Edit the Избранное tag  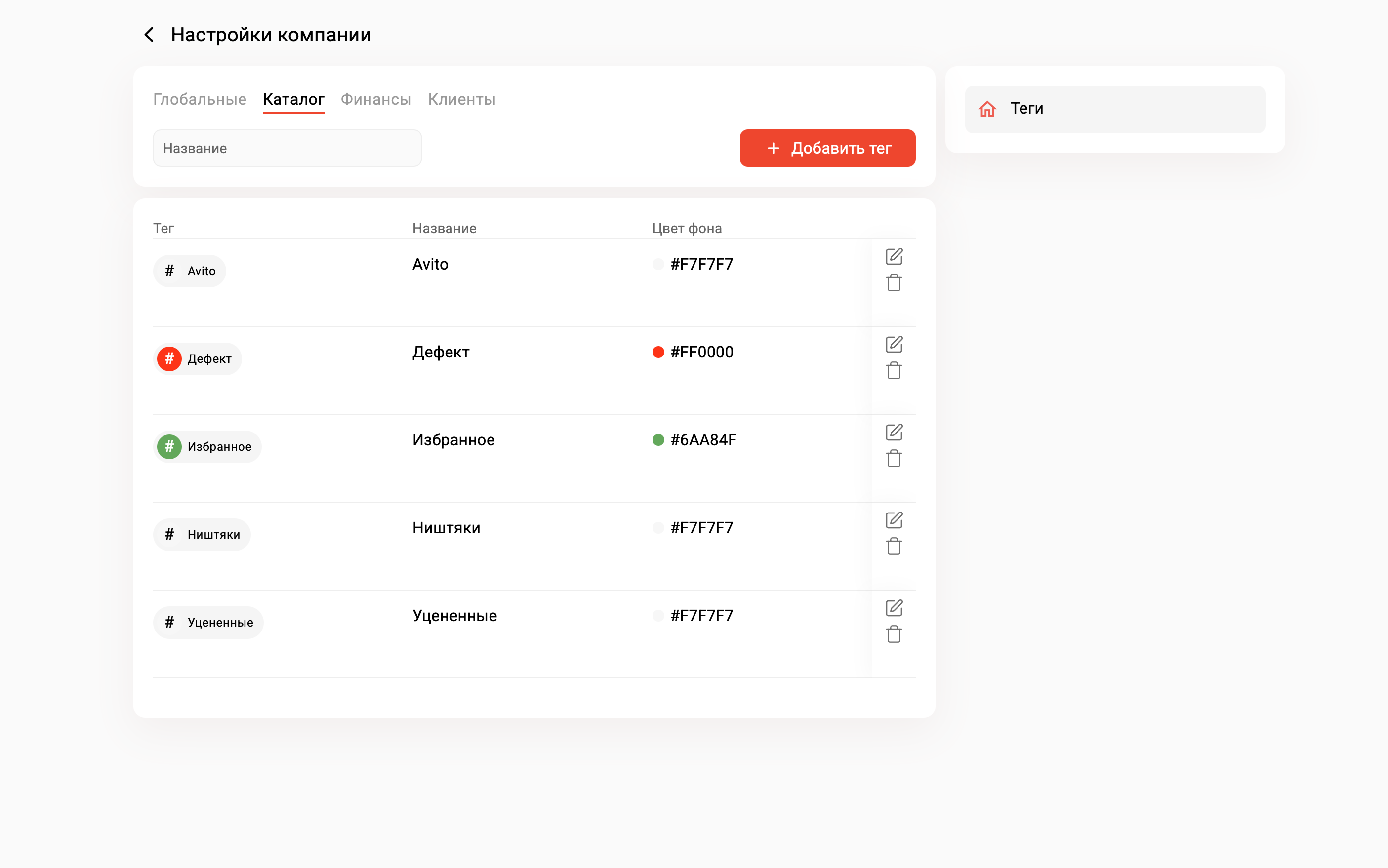[x=894, y=433]
